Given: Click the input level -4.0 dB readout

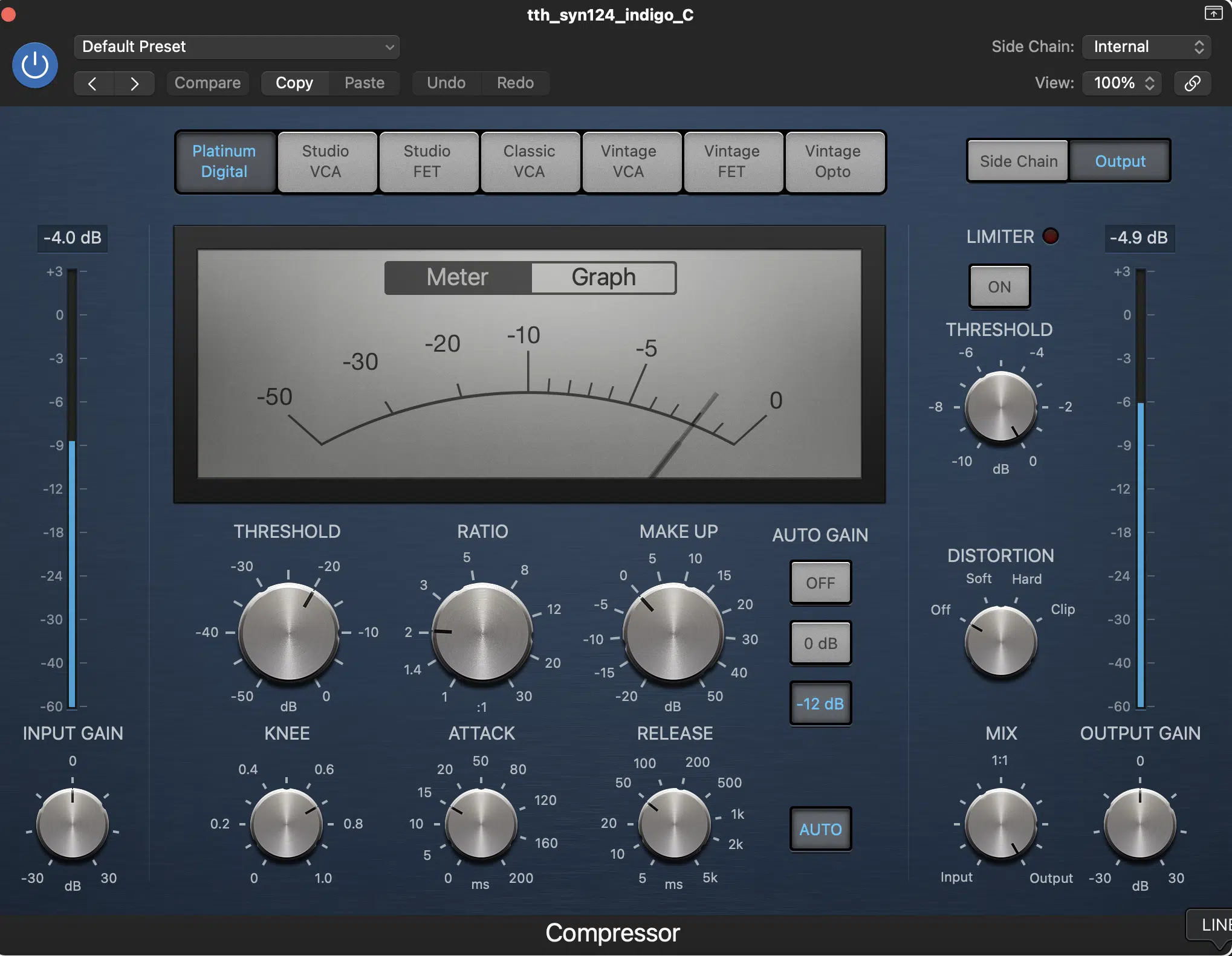Looking at the screenshot, I should [x=73, y=237].
